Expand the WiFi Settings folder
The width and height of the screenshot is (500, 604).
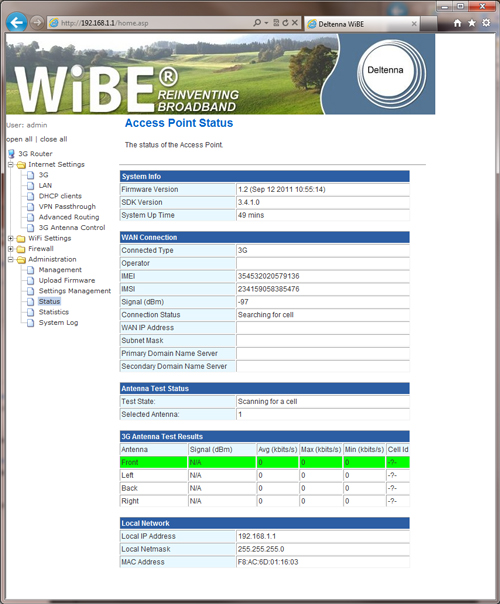click(11, 238)
